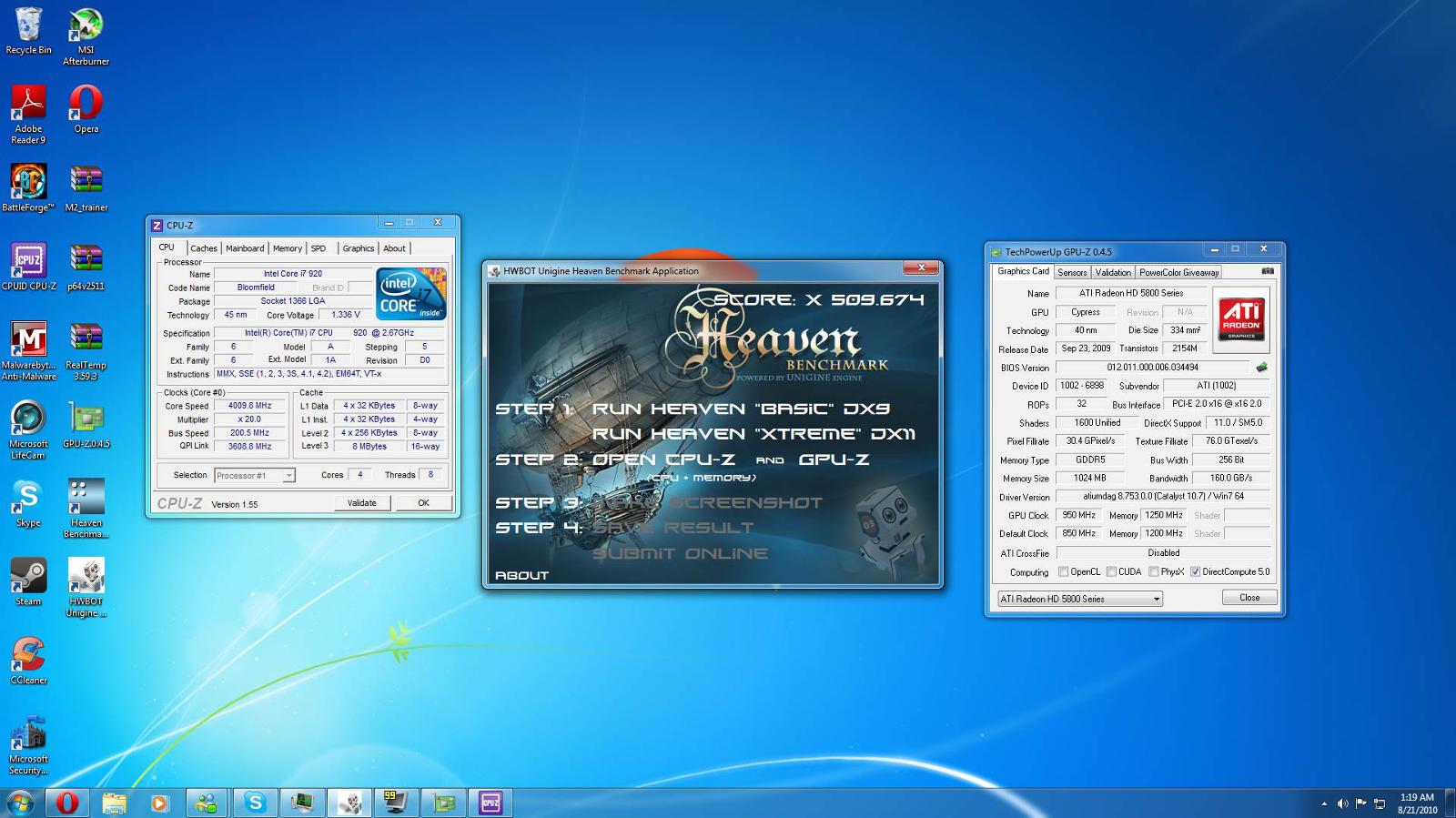Switch to the Sensors tab in GPU-Z
The width and height of the screenshot is (1456, 818).
[1072, 272]
